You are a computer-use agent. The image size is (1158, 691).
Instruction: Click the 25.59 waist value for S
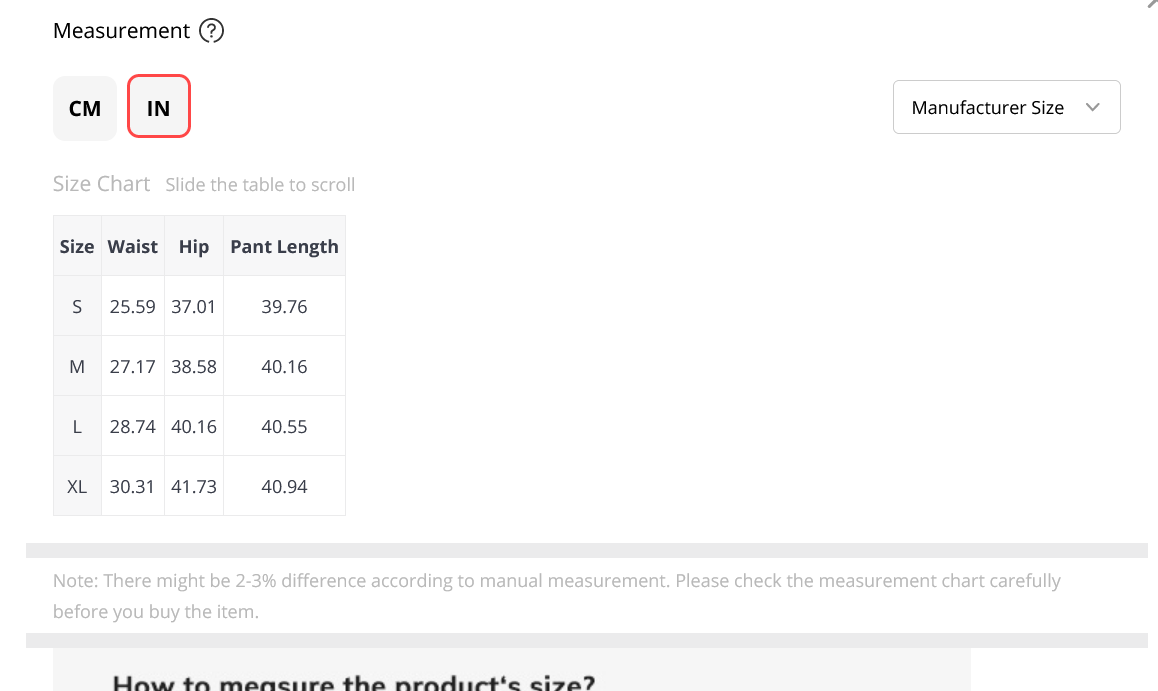132,306
